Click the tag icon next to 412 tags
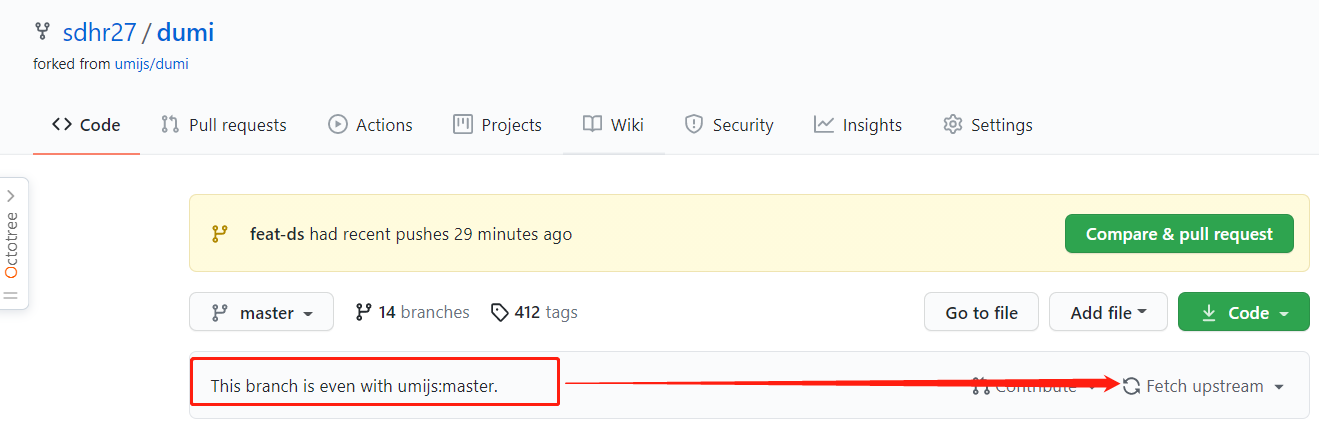This screenshot has height=438, width=1319. 499,313
